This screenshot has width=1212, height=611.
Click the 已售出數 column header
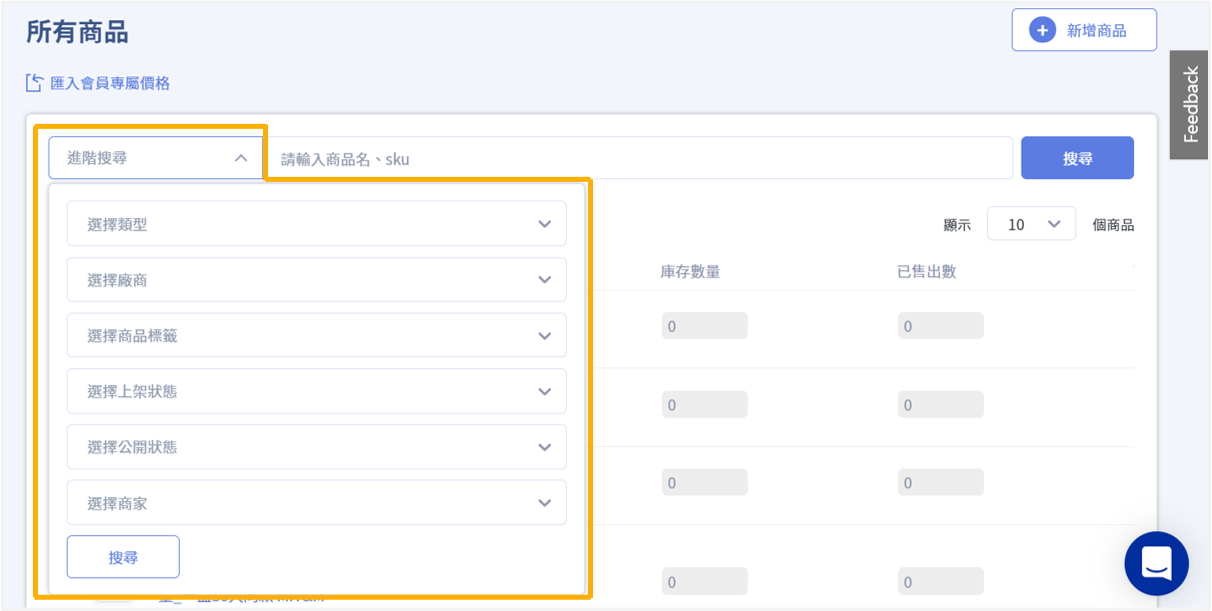click(x=926, y=271)
